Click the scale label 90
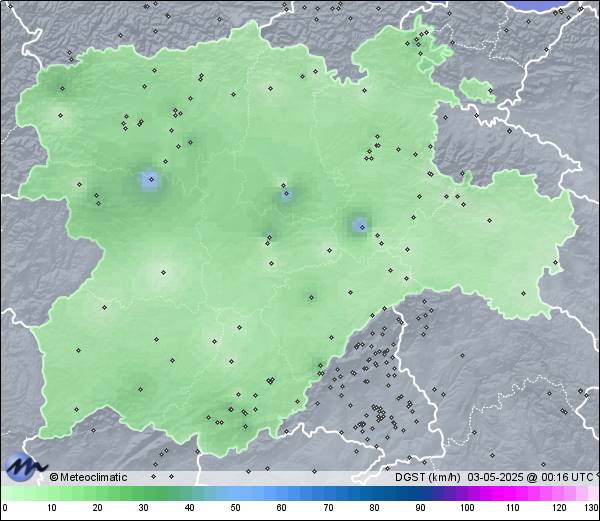 [x=421, y=508]
